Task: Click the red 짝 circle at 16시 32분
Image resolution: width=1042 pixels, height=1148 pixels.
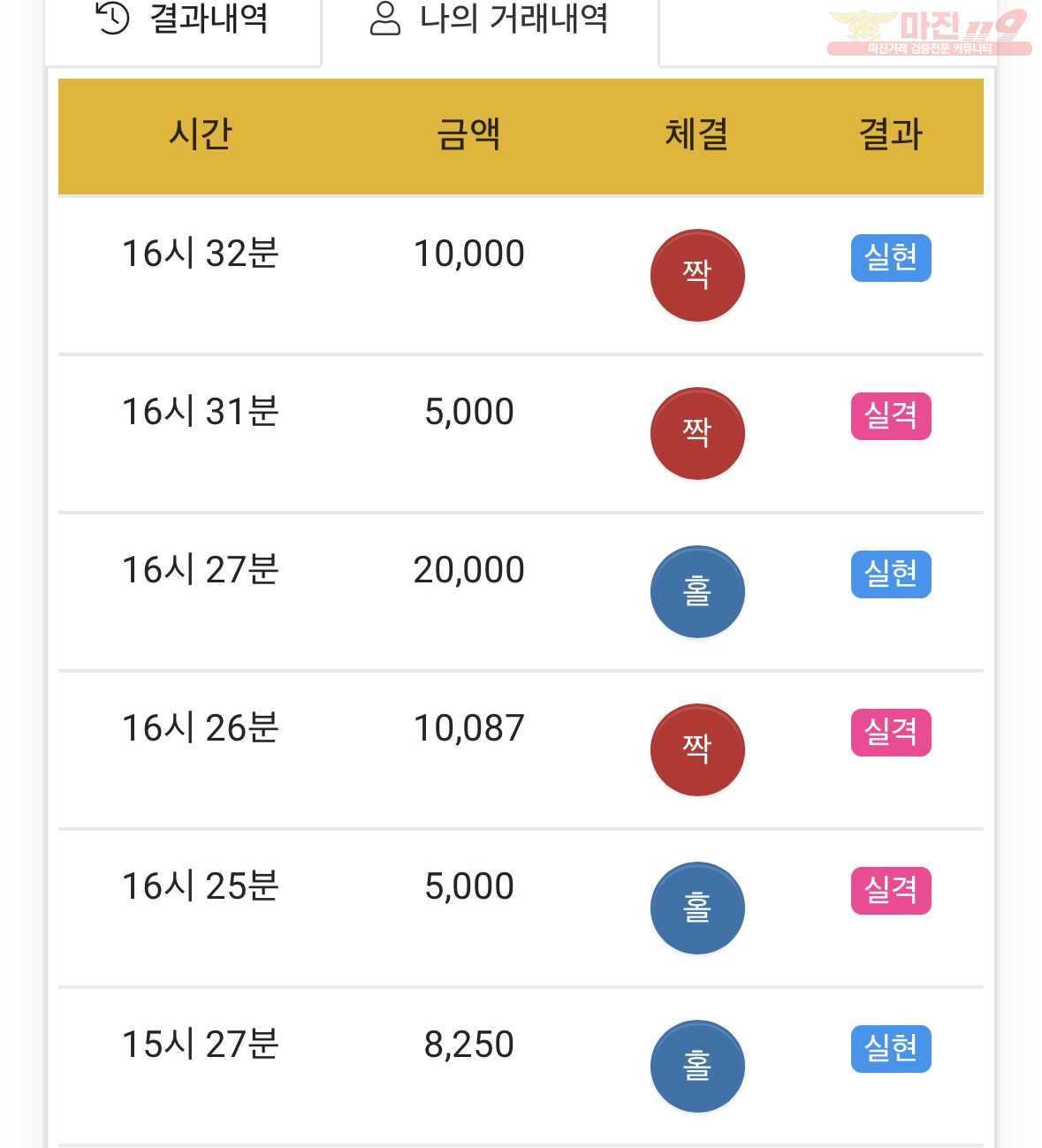Action: pos(697,275)
